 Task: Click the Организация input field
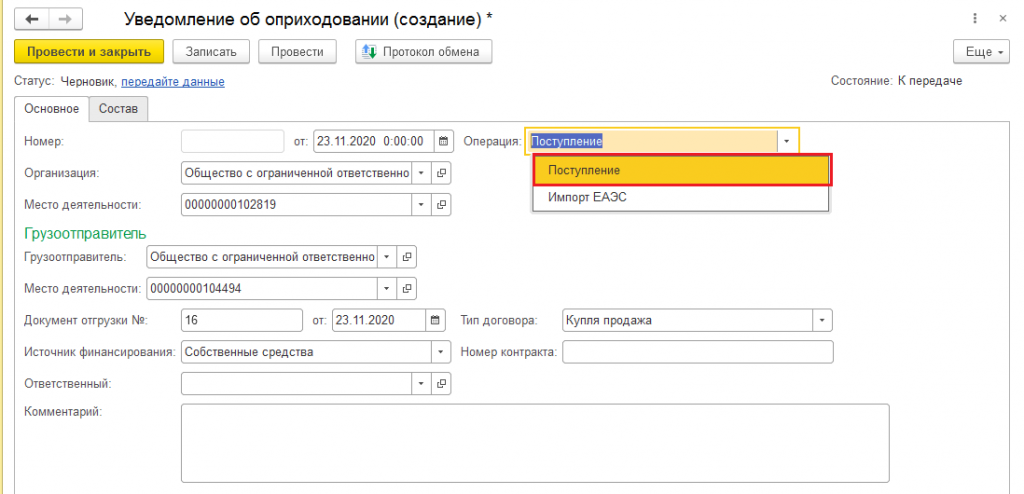[x=296, y=173]
